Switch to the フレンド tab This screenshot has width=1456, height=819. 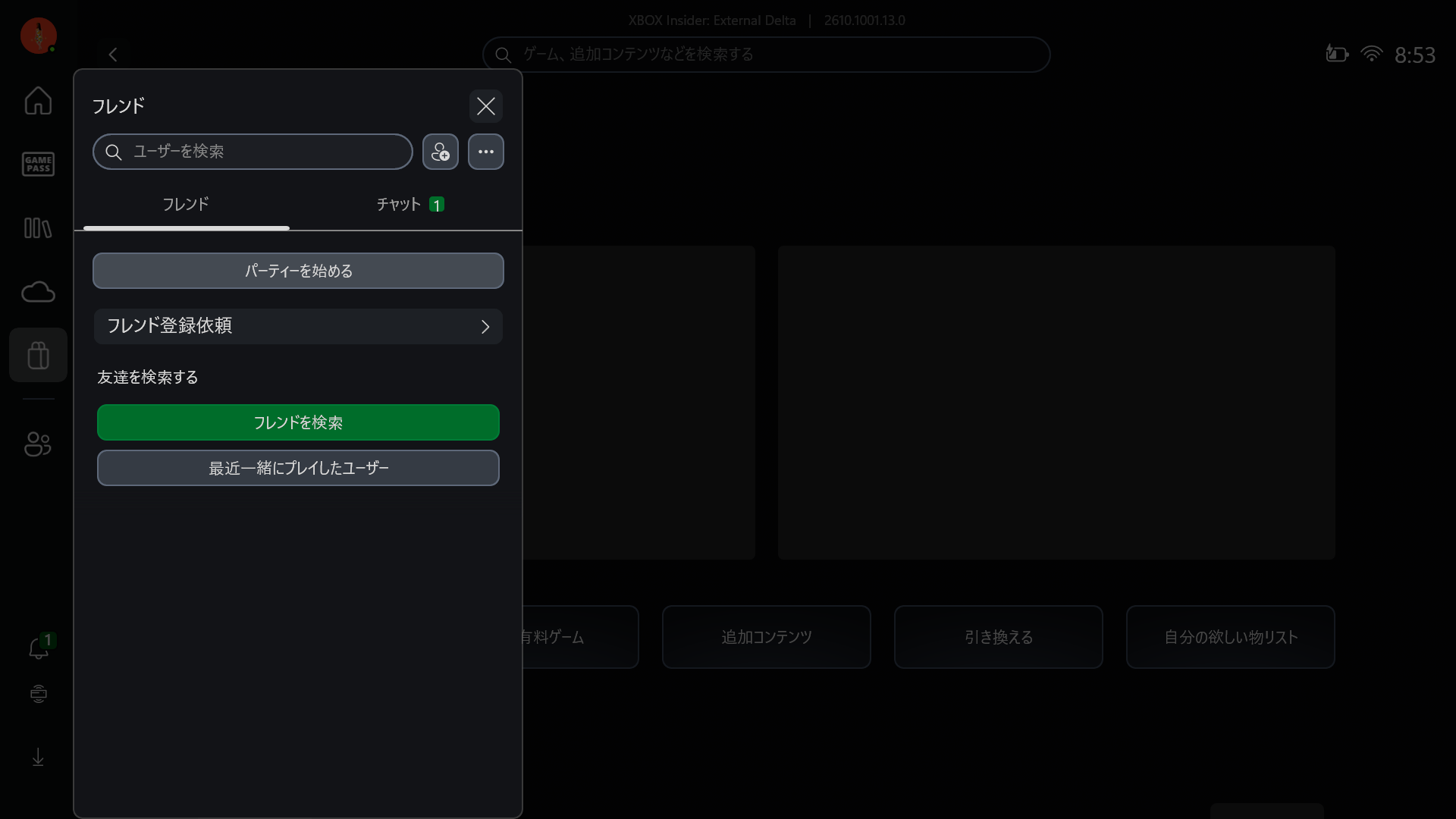186,205
